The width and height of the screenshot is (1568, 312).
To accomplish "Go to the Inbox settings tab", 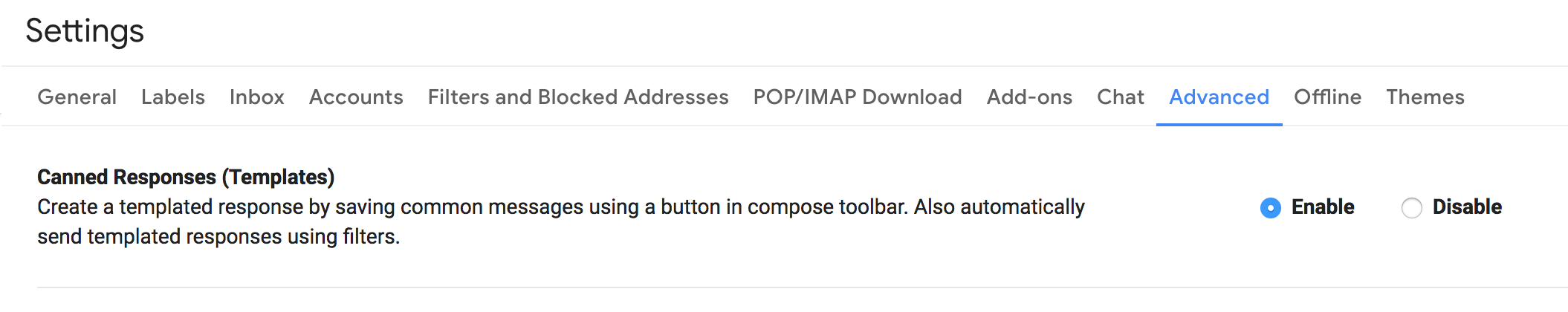I will pos(256,97).
